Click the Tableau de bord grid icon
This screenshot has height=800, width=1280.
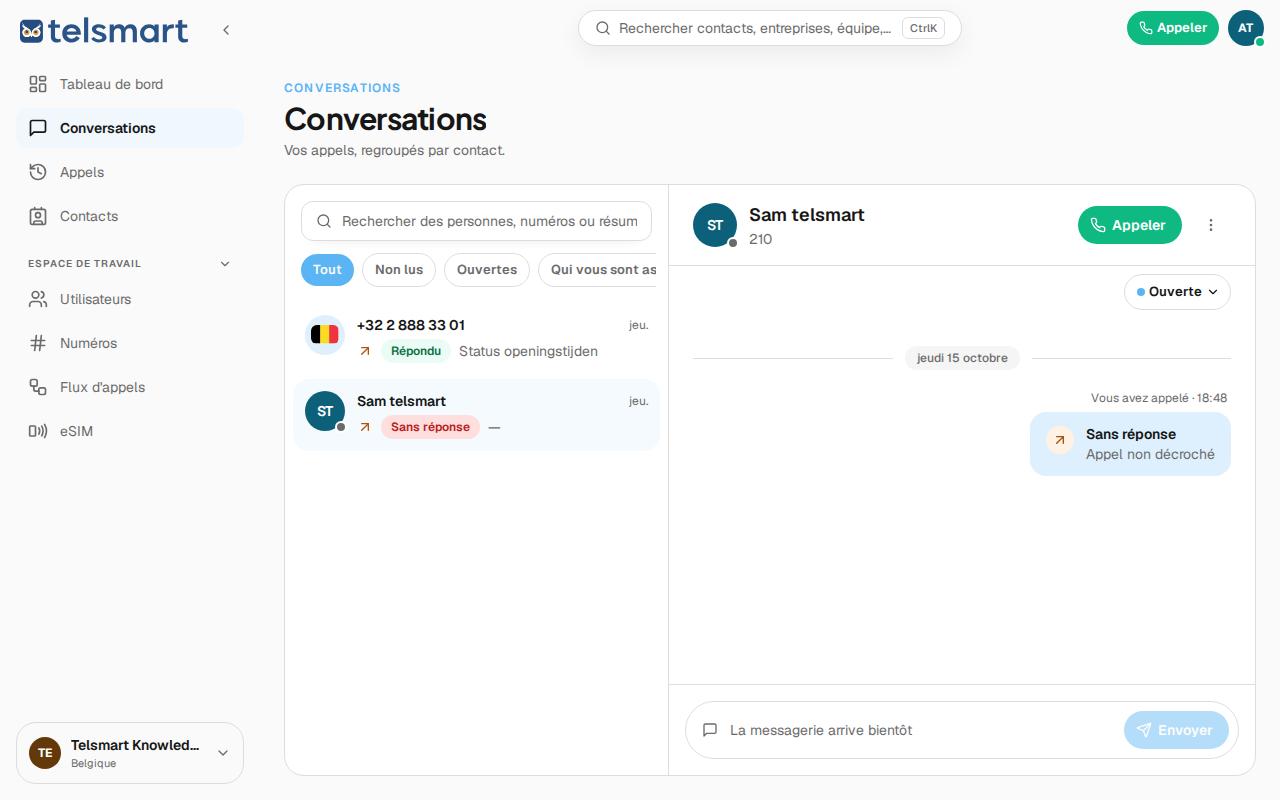[x=38, y=84]
